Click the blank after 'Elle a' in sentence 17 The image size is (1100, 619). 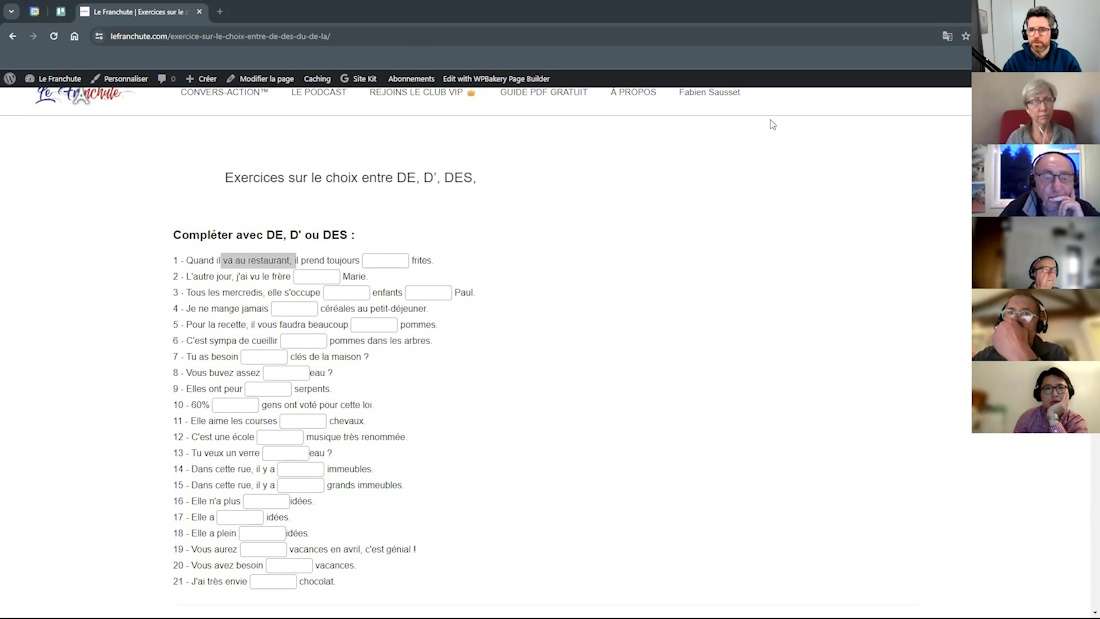(x=240, y=518)
